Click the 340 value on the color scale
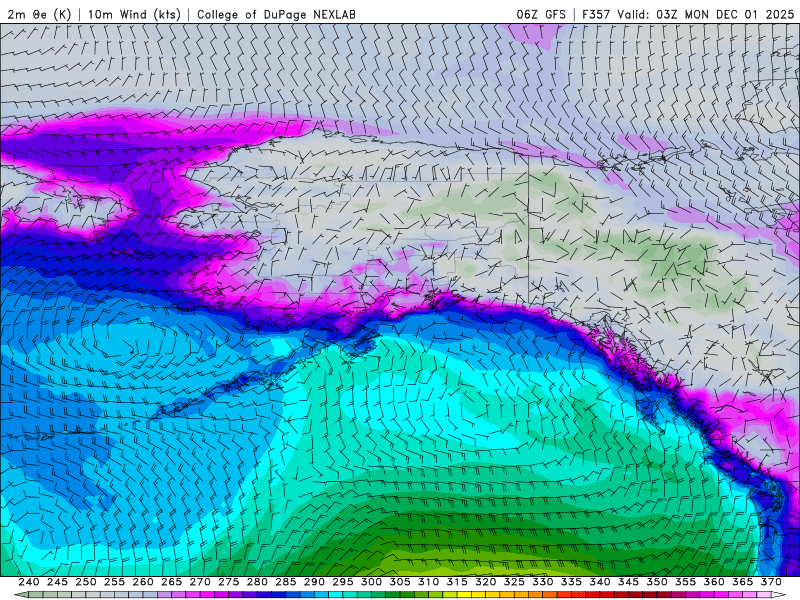 tap(600, 582)
